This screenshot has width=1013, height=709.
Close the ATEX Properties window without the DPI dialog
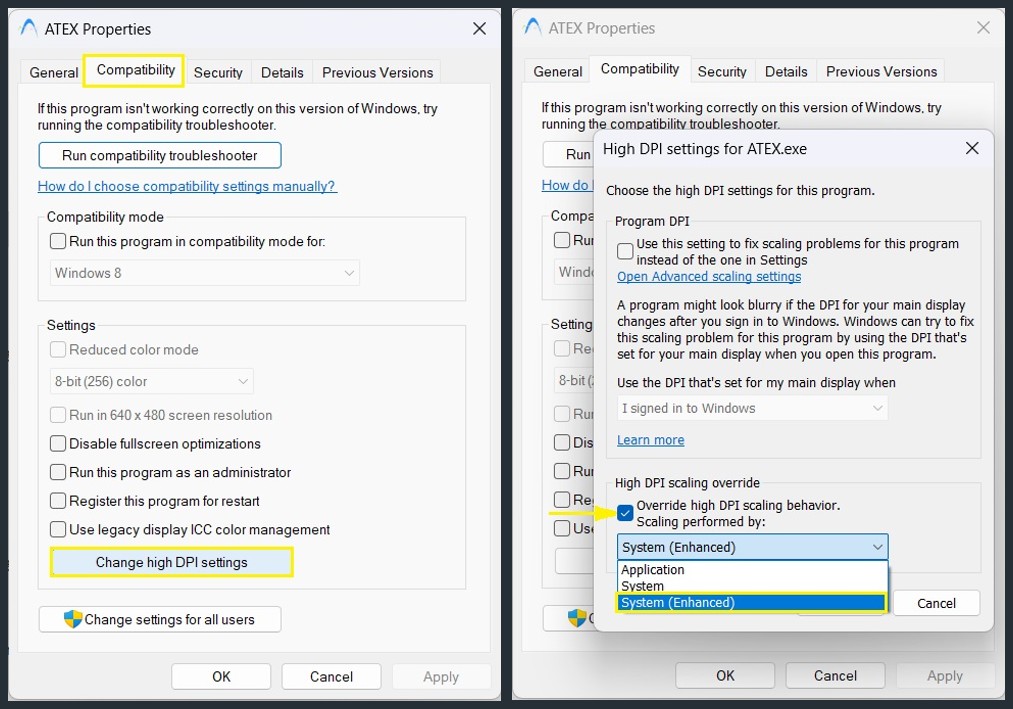(x=479, y=28)
